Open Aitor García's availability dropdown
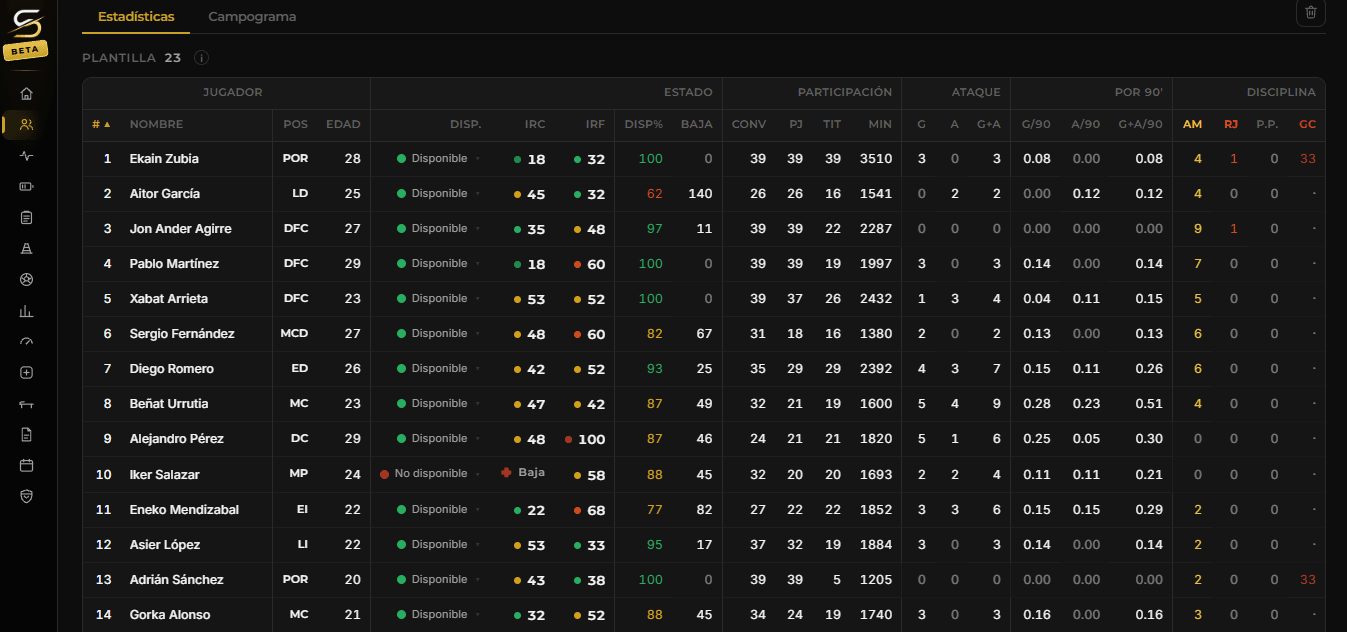The height and width of the screenshot is (632, 1347). tap(438, 194)
